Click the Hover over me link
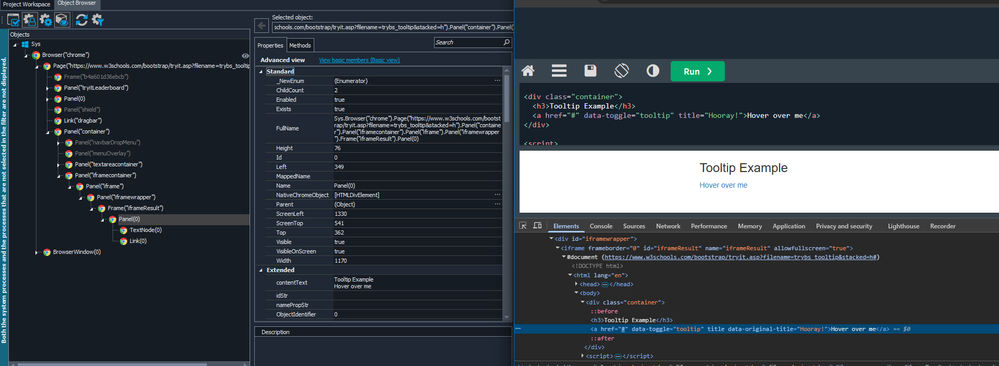 (x=723, y=185)
